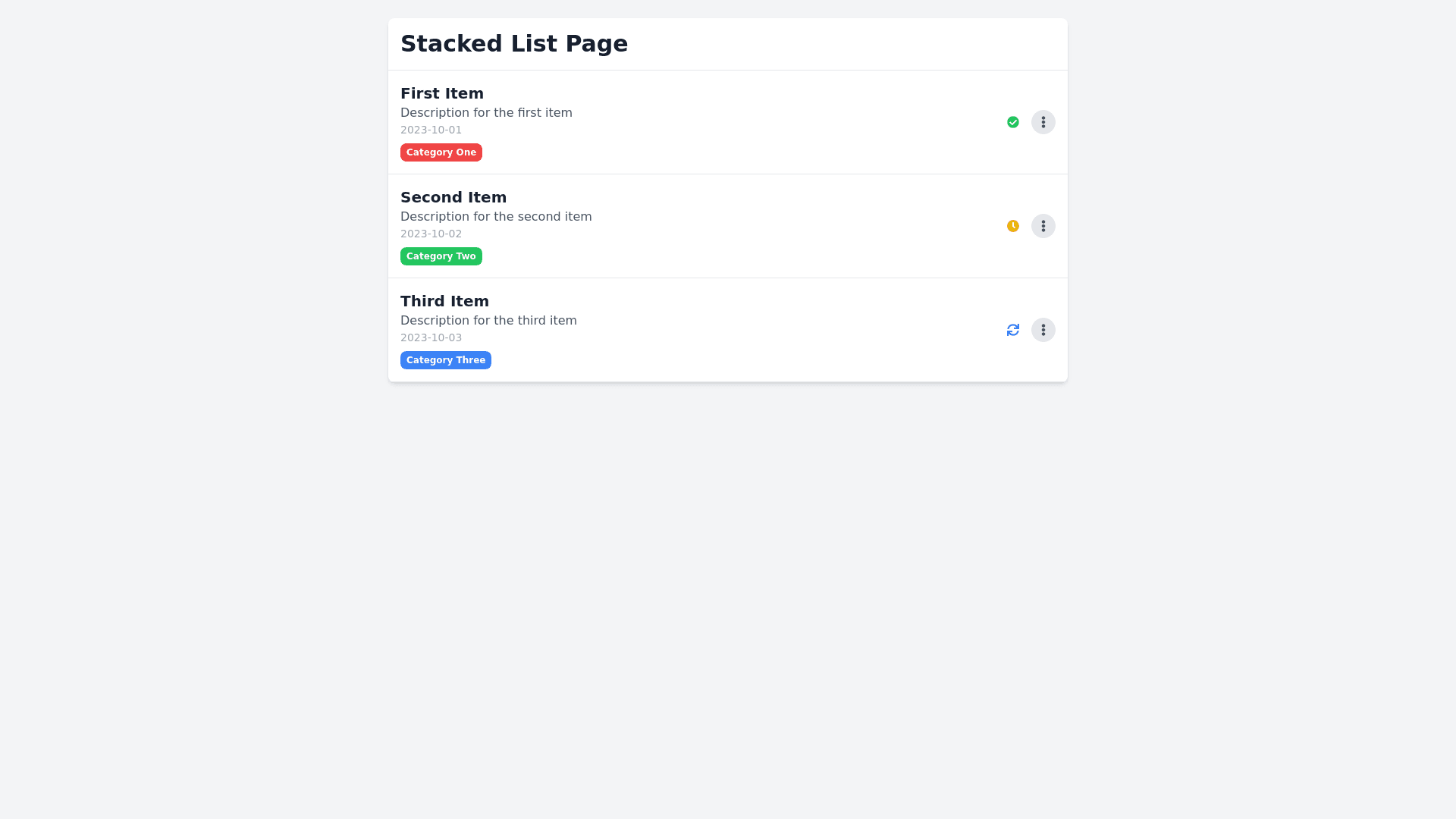Open First Item's three-dot options menu
The width and height of the screenshot is (1456, 819).
click(x=1043, y=122)
